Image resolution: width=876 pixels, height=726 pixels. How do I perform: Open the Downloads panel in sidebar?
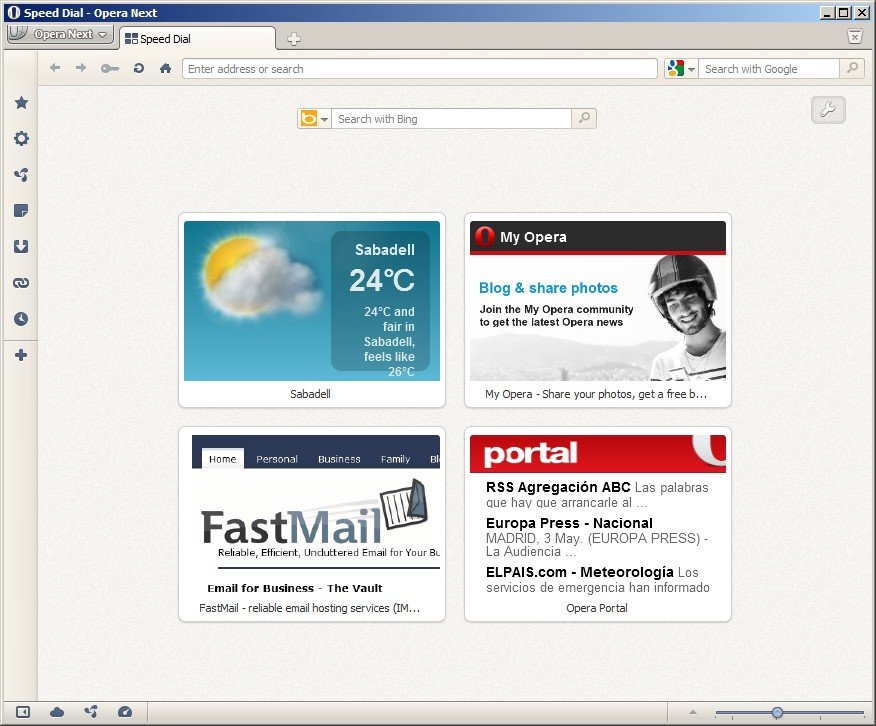[20, 247]
